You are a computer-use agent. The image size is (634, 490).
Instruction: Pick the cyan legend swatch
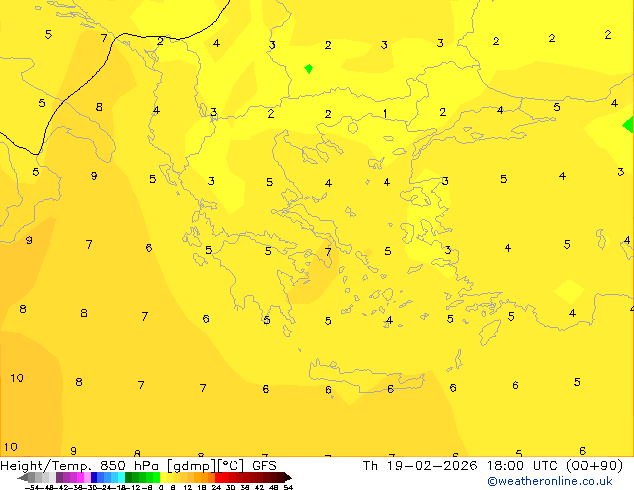(121, 477)
